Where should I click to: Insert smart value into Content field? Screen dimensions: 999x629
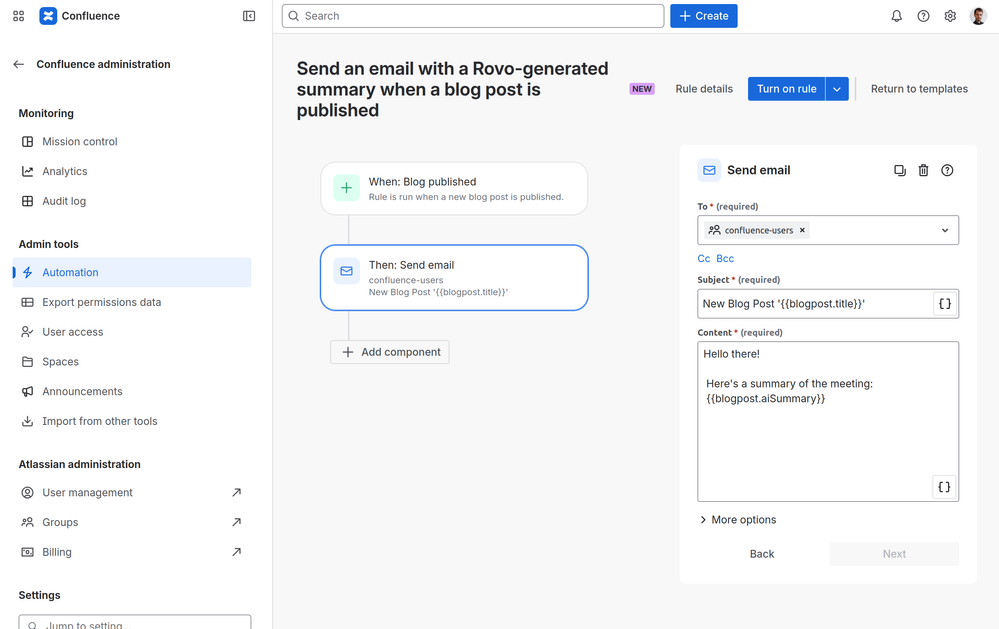[944, 487]
